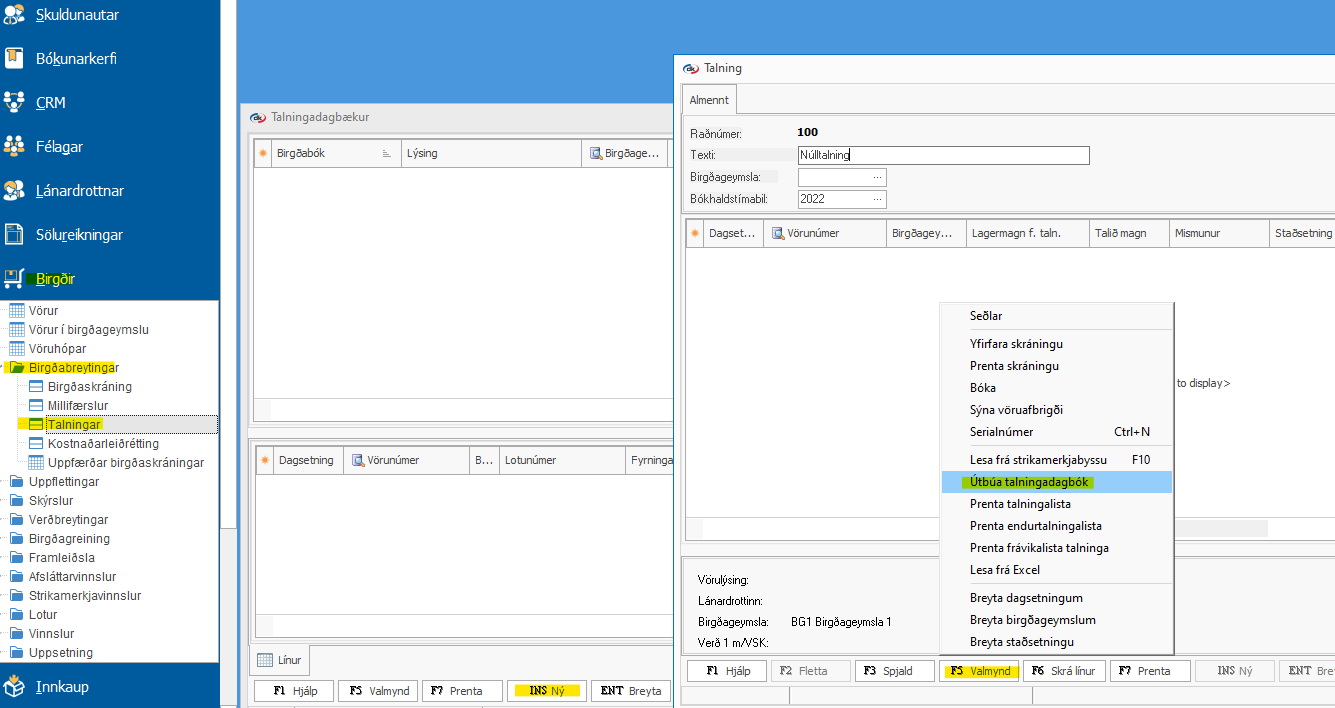Screen dimensions: 1335x708
Task: Select Talningar in the tree
Action: click(x=75, y=425)
